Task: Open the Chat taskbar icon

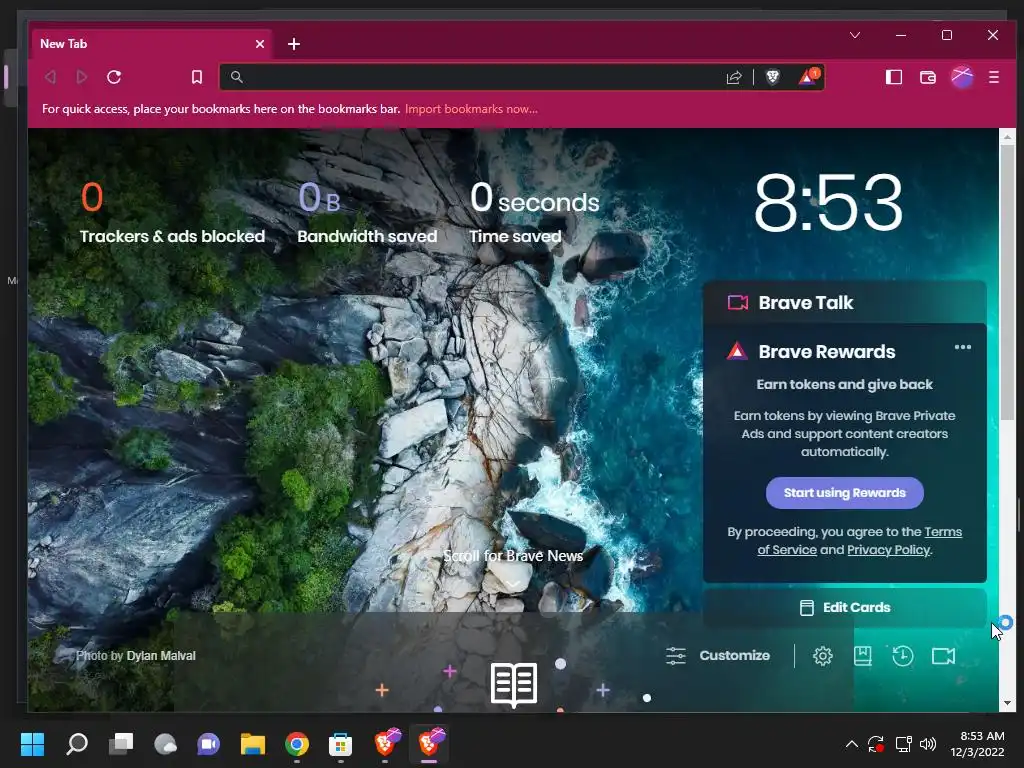Action: click(x=209, y=744)
